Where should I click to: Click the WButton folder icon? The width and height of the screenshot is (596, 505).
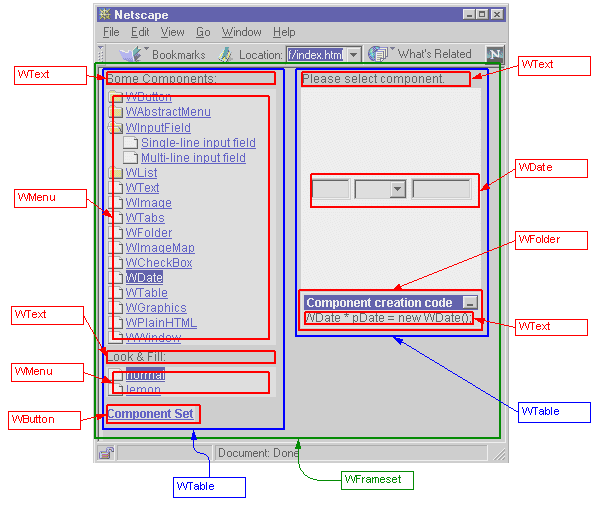116,97
